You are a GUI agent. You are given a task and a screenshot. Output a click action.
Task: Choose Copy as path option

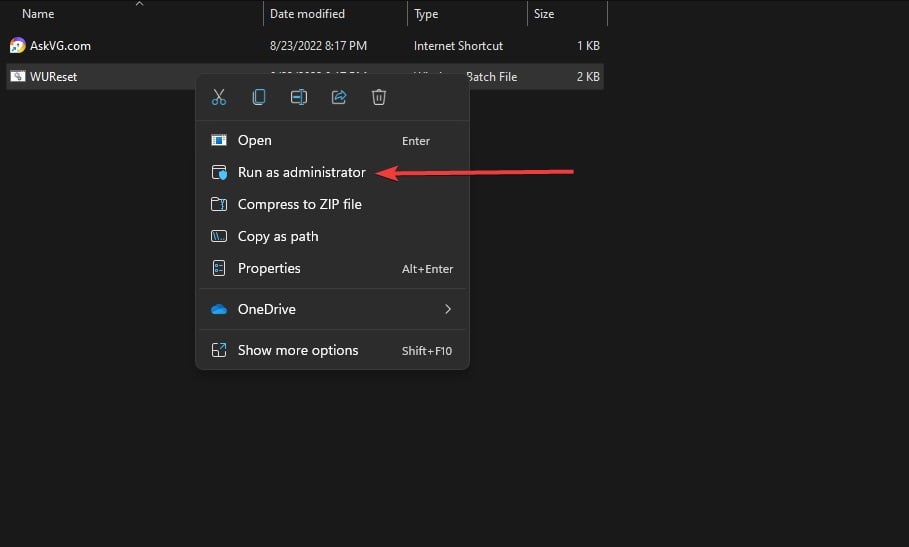click(277, 237)
